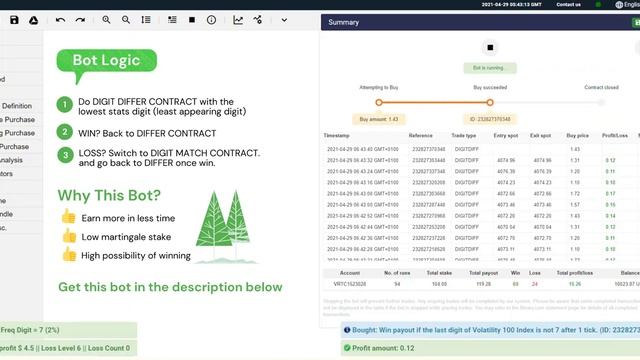Zoom in on the workspace
Viewport: 640px width, 360px height.
[x=106, y=20]
